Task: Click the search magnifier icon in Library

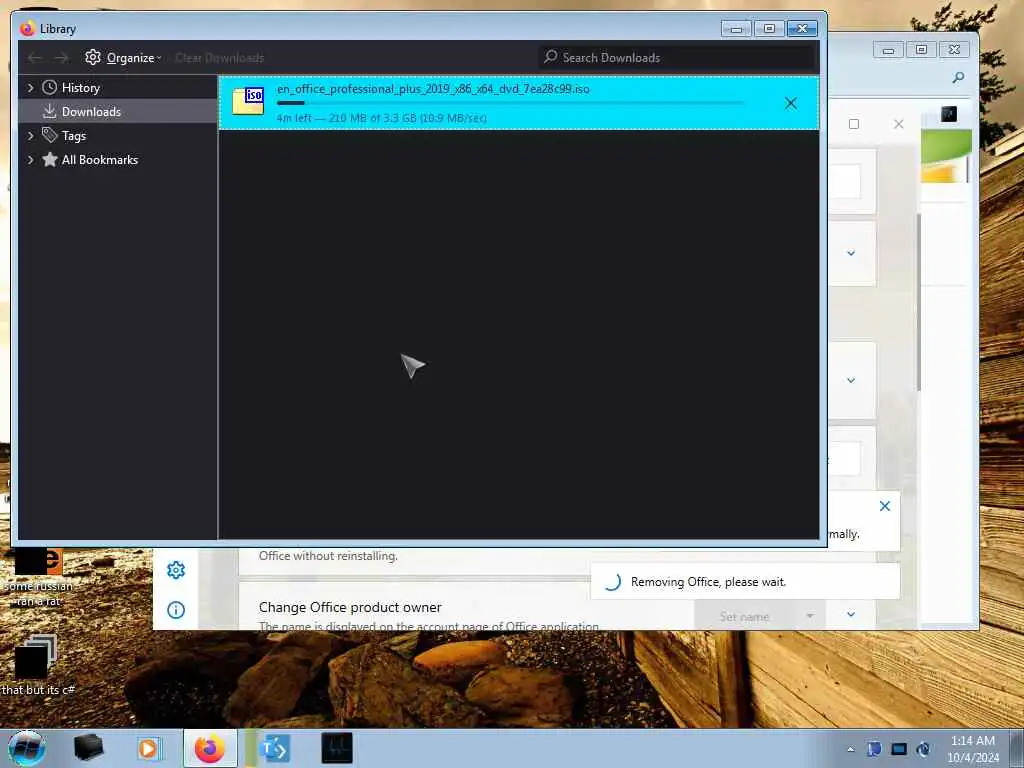Action: 550,57
